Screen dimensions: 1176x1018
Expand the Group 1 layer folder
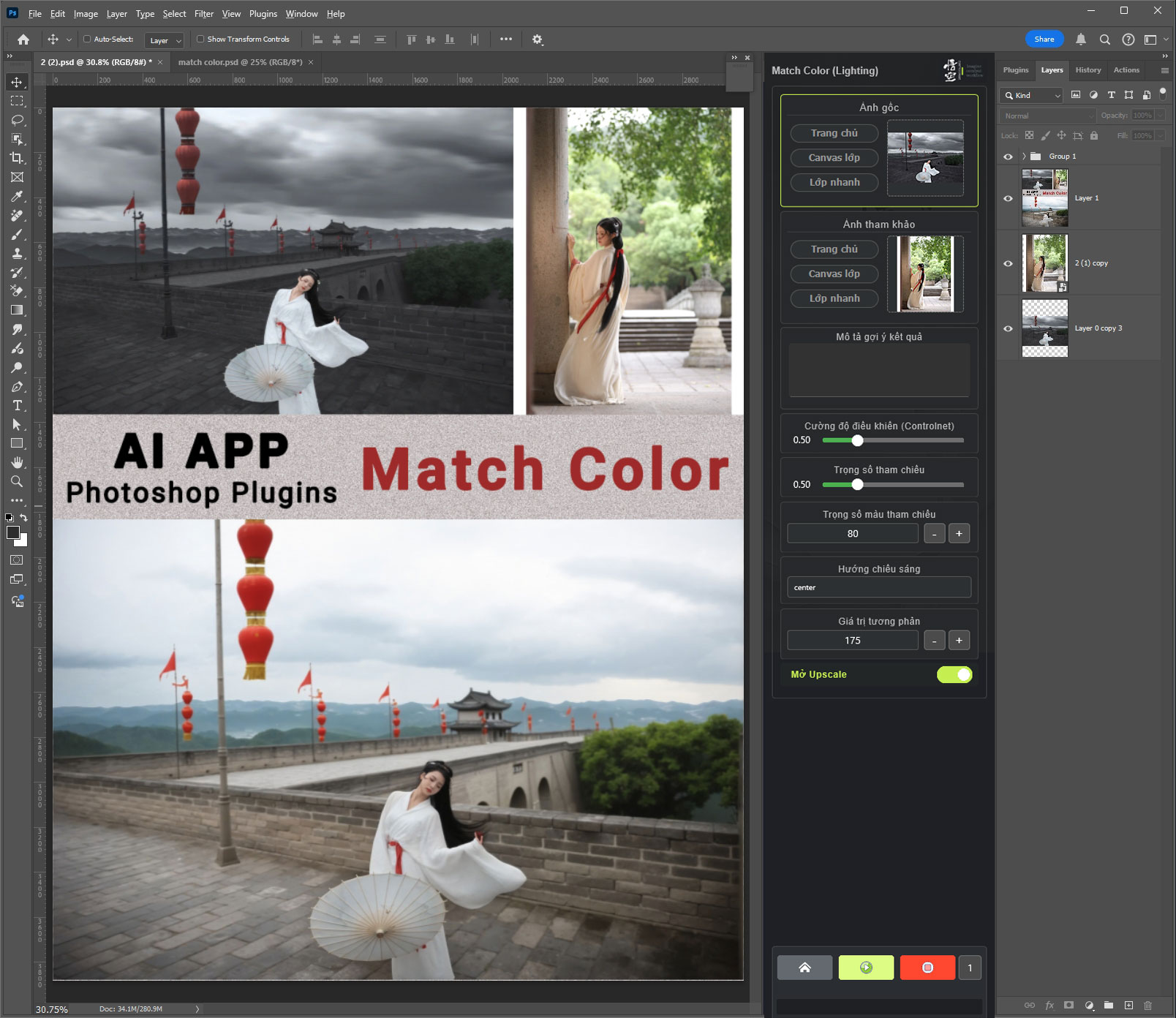(x=1024, y=157)
